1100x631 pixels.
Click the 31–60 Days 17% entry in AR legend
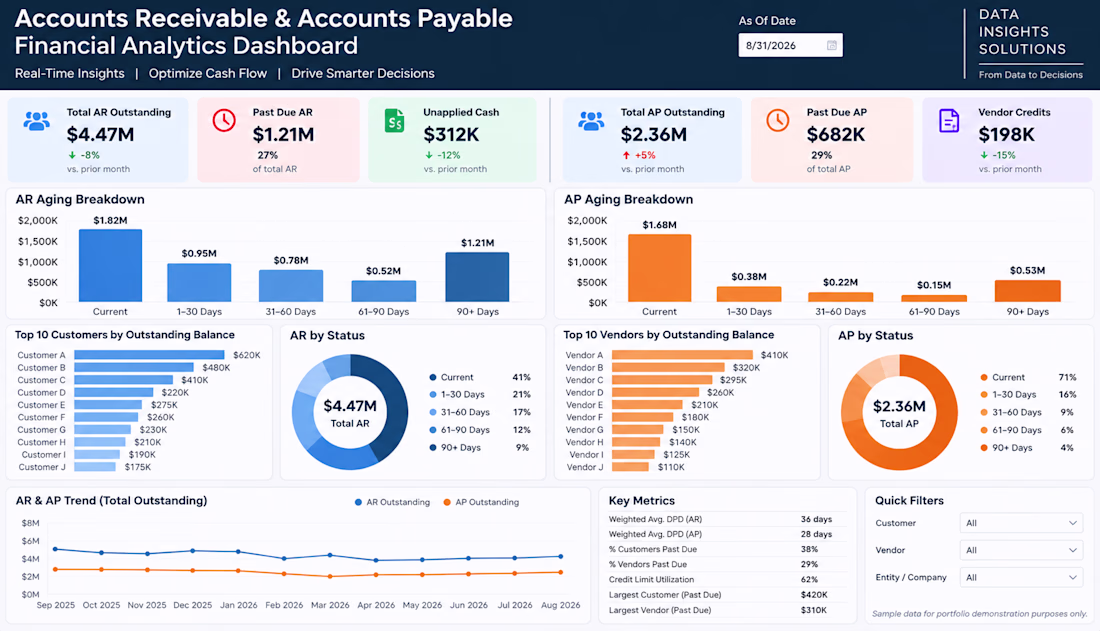480,413
